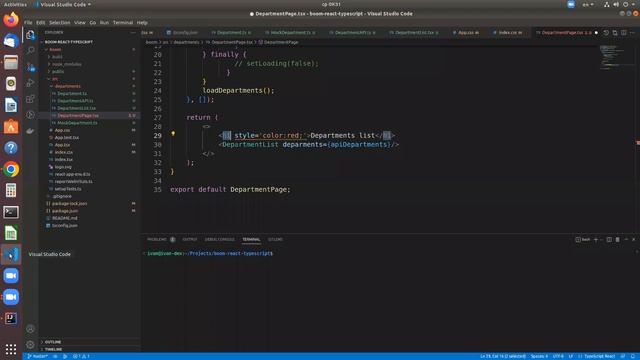Click split editor icon in editor toolbar

pos(624,33)
